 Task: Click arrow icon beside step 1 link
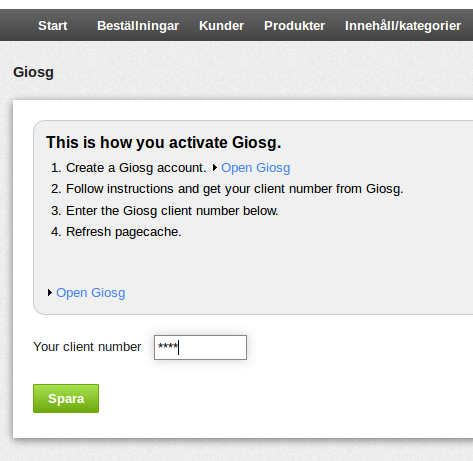pos(215,167)
